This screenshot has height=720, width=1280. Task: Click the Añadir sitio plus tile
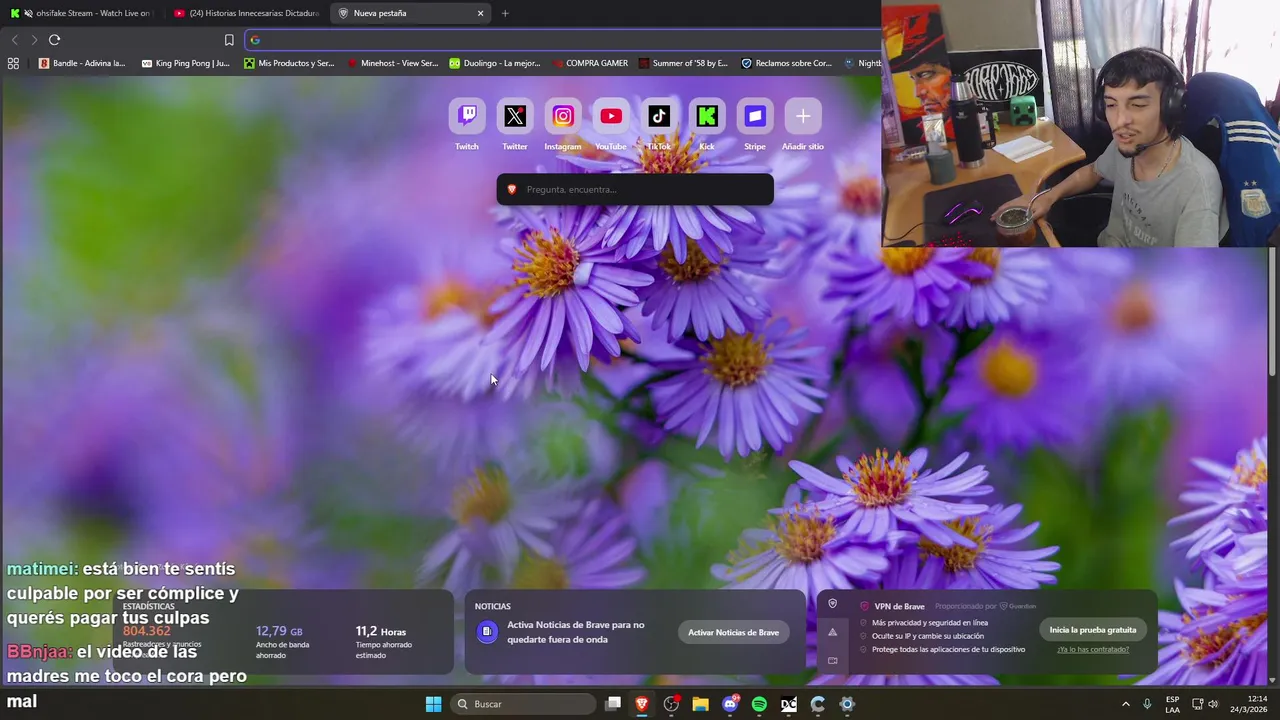pyautogui.click(x=803, y=117)
